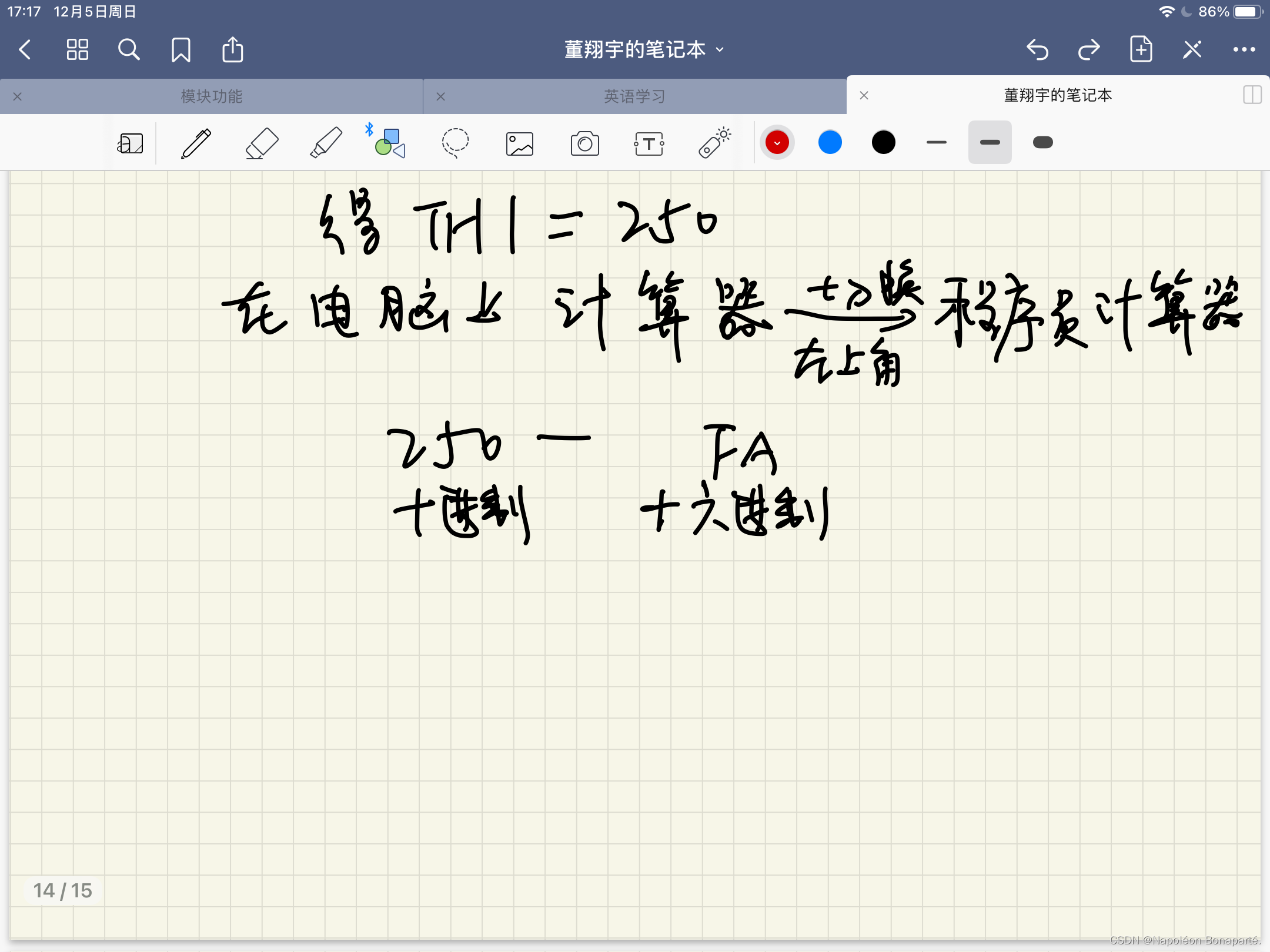Switch to the 英语学习 tab
The image size is (1270, 952).
634,96
